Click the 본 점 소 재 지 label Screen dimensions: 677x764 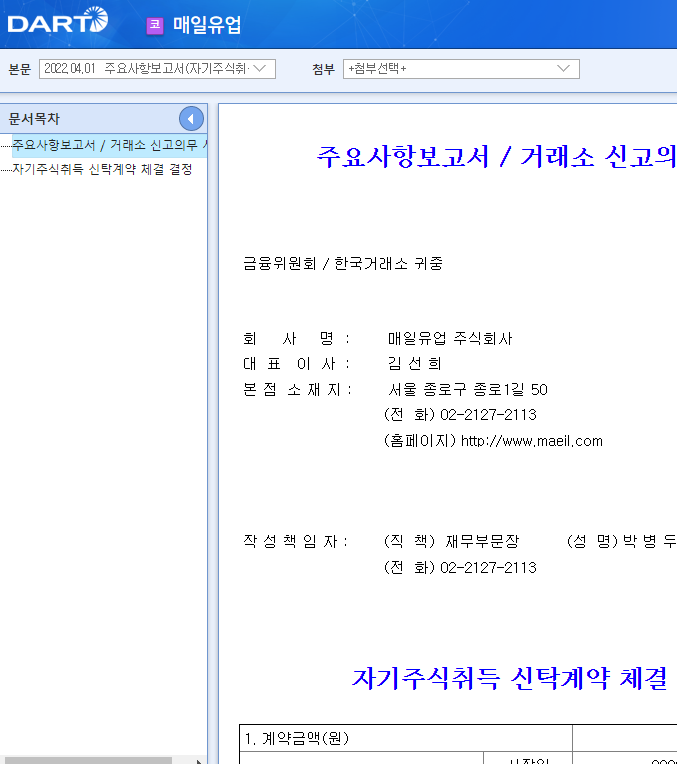pyautogui.click(x=297, y=389)
